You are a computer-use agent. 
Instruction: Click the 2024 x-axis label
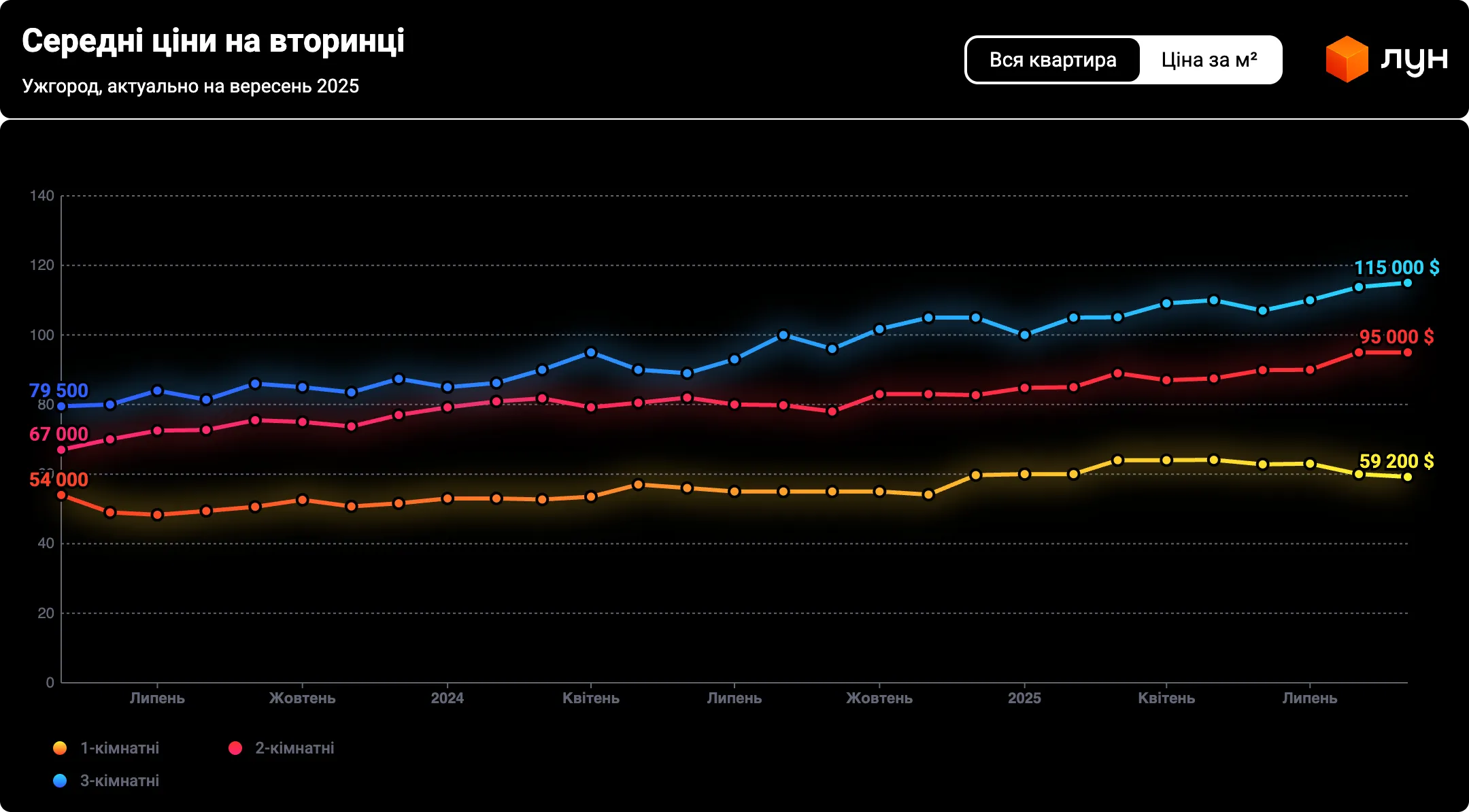(447, 698)
